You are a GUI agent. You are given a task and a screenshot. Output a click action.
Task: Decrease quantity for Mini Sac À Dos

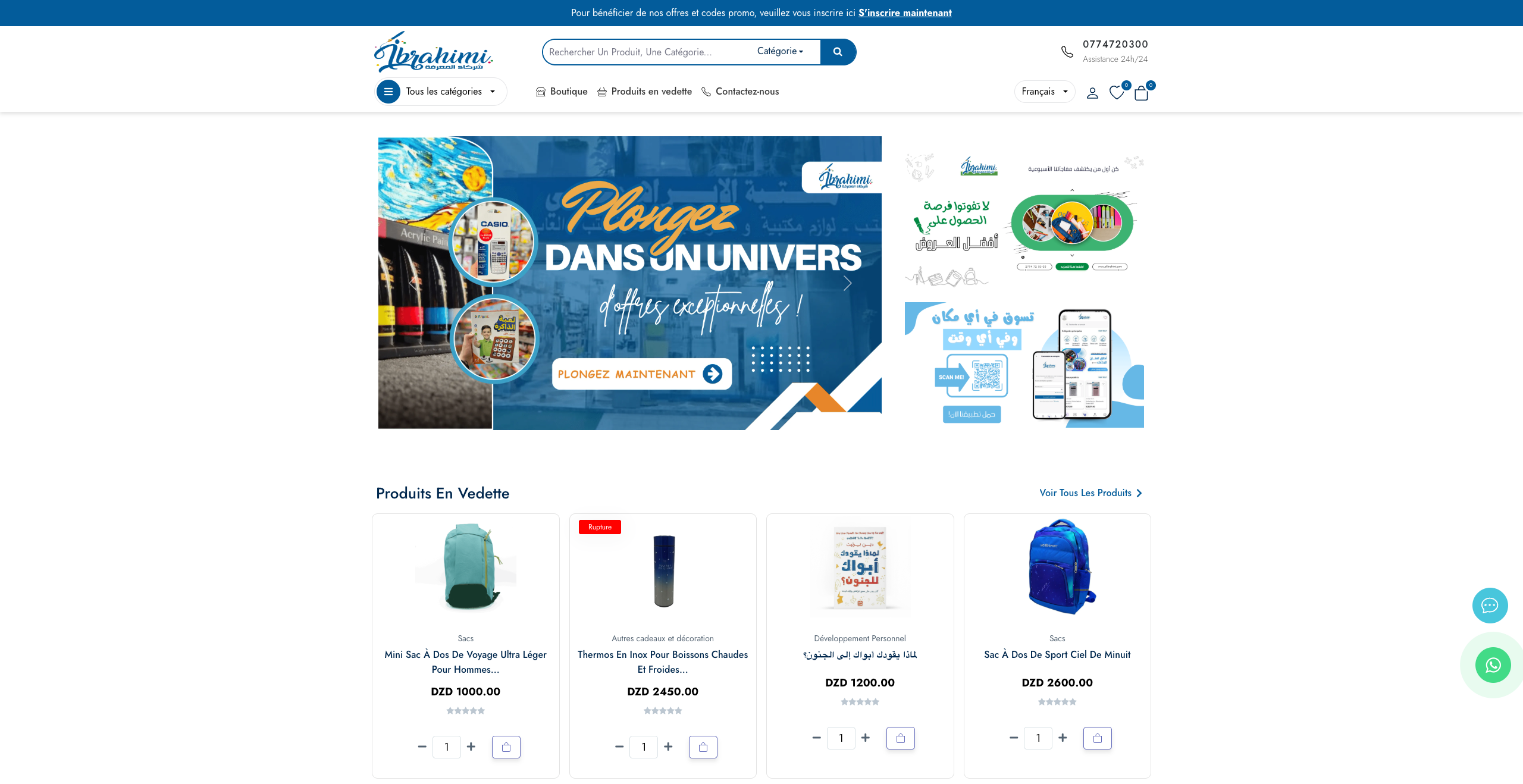[422, 747]
